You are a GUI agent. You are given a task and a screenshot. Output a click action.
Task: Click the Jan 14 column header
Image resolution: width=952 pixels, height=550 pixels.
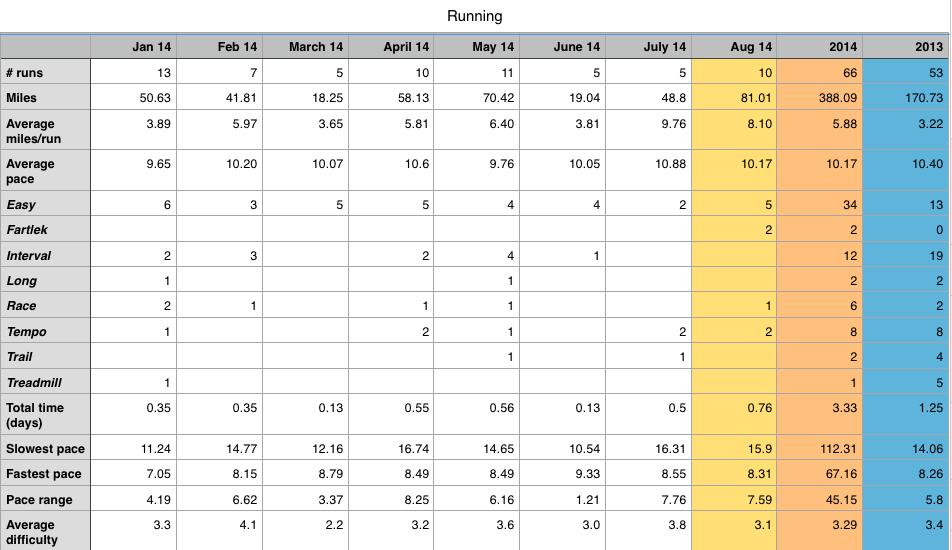134,47
